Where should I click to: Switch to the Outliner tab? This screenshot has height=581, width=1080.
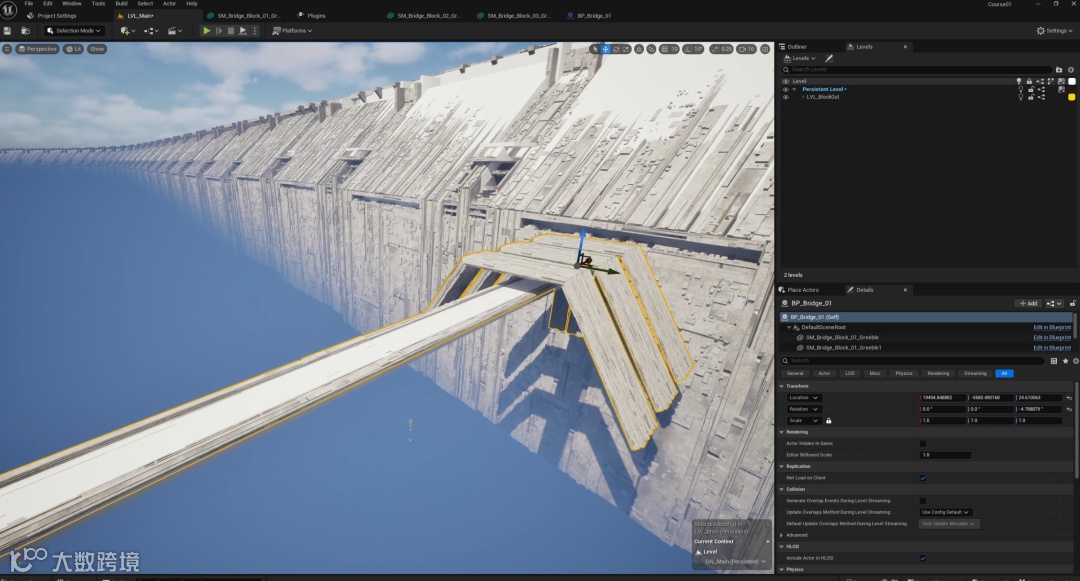[x=796, y=47]
